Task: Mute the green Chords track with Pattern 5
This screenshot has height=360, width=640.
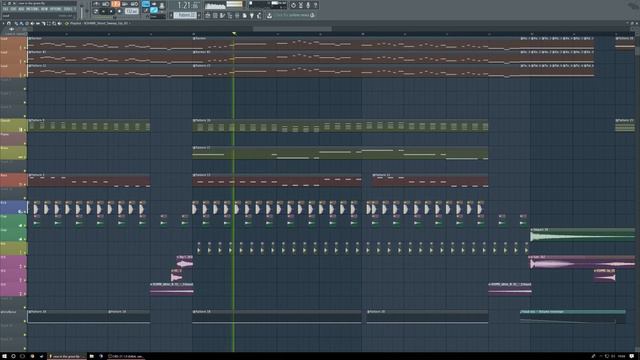Action: tap(24, 130)
